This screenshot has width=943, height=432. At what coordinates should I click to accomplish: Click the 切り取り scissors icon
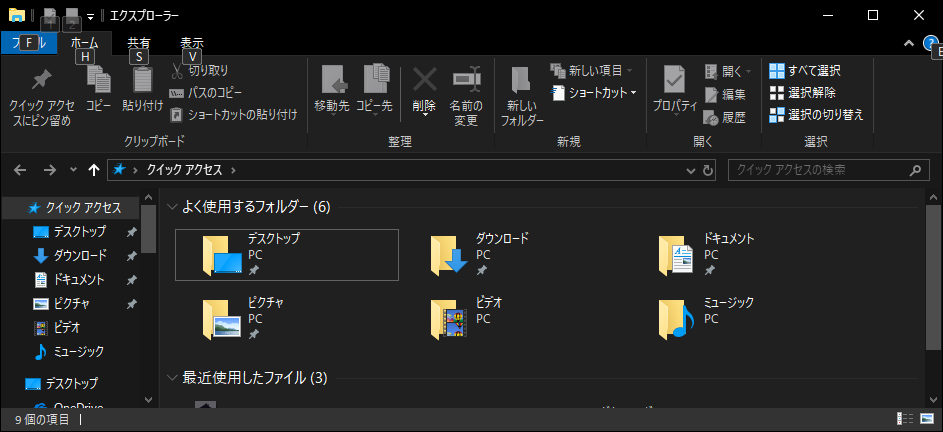tap(177, 71)
